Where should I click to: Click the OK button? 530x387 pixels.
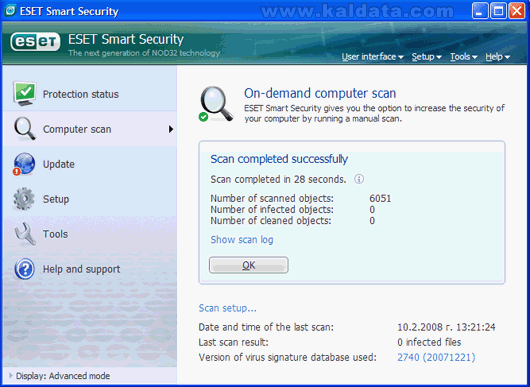[x=248, y=265]
